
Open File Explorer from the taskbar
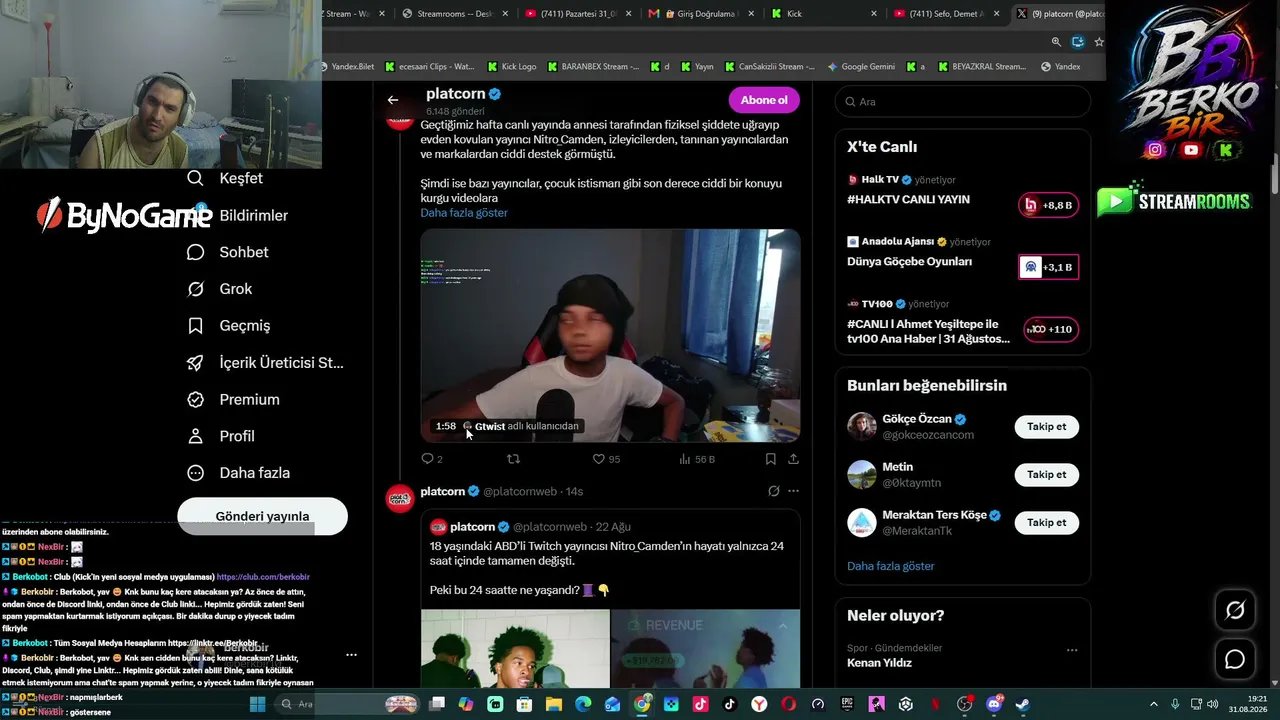554,704
